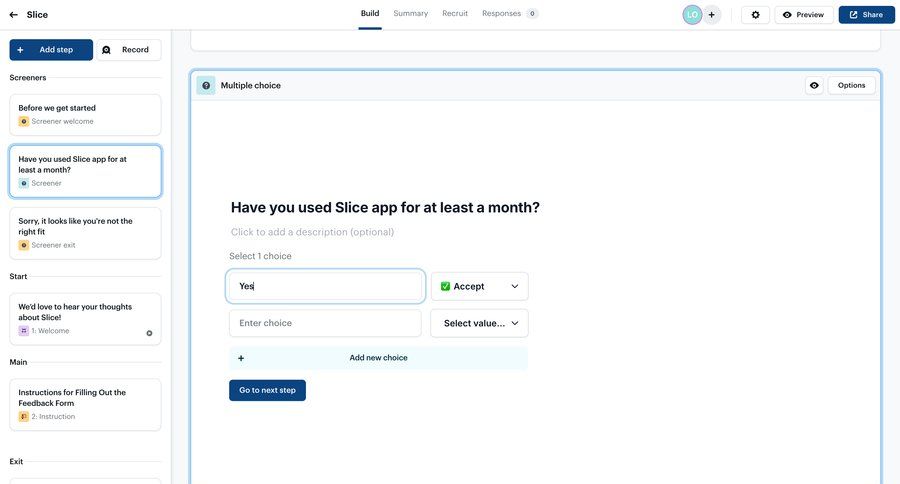Click the circle icon on Welcome card

149,333
